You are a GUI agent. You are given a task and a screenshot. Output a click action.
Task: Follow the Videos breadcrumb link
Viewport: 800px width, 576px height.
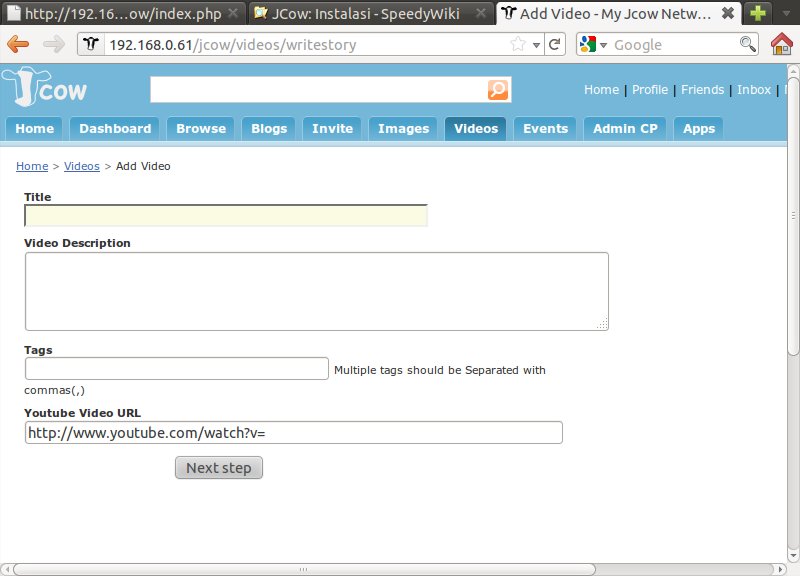point(82,166)
